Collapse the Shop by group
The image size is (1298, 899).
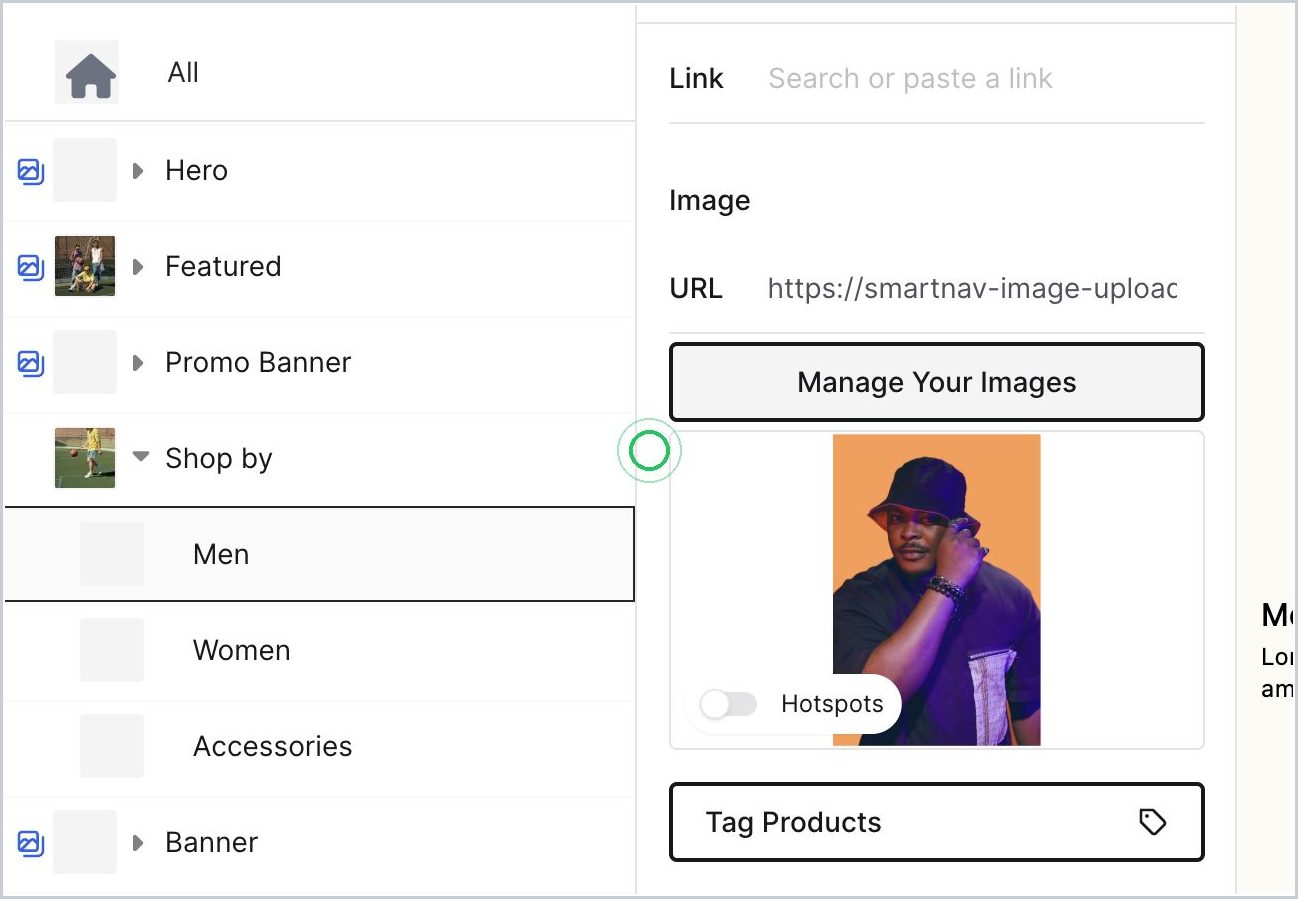141,457
